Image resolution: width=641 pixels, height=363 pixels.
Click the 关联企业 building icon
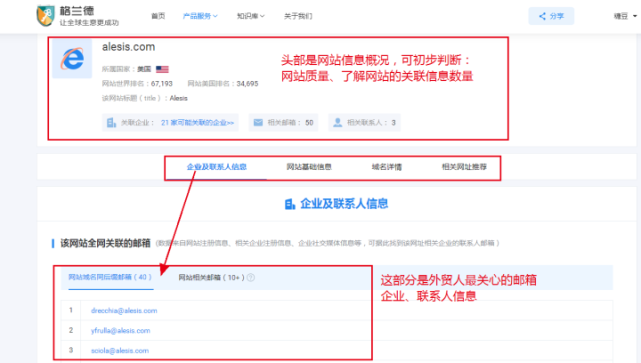pos(111,123)
